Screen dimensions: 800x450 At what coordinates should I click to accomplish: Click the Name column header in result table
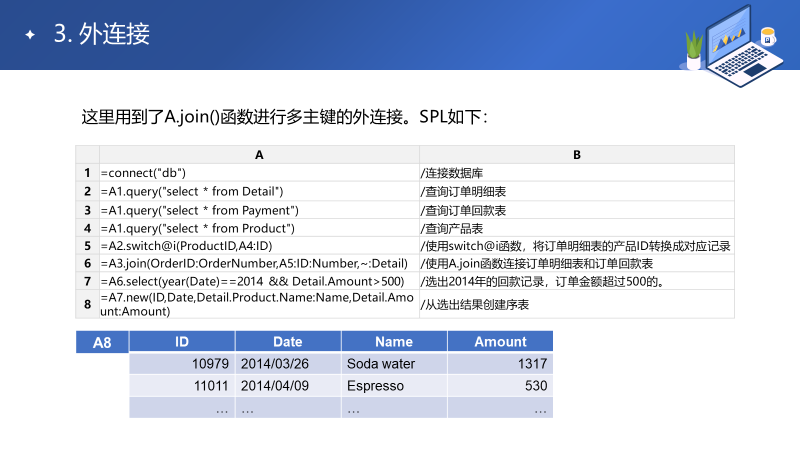[394, 341]
